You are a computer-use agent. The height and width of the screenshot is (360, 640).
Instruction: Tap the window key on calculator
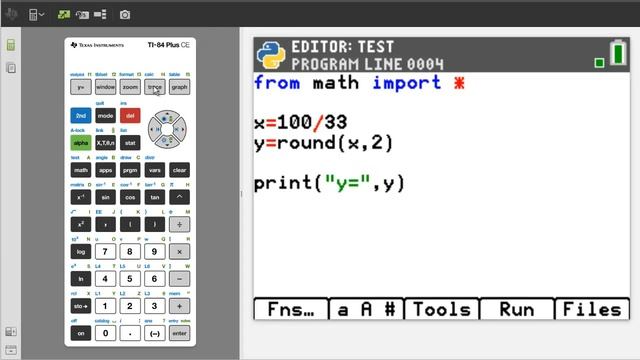point(105,87)
